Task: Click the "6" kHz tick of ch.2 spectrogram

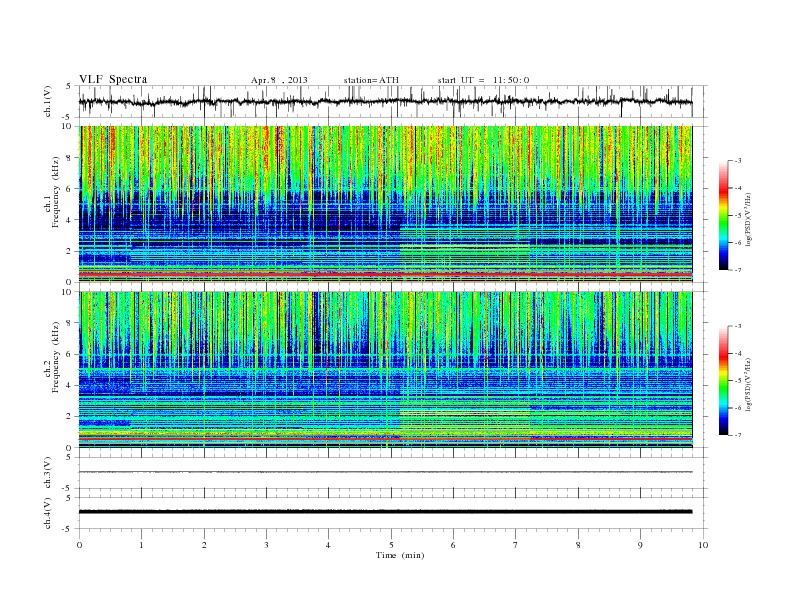Action: (x=70, y=354)
